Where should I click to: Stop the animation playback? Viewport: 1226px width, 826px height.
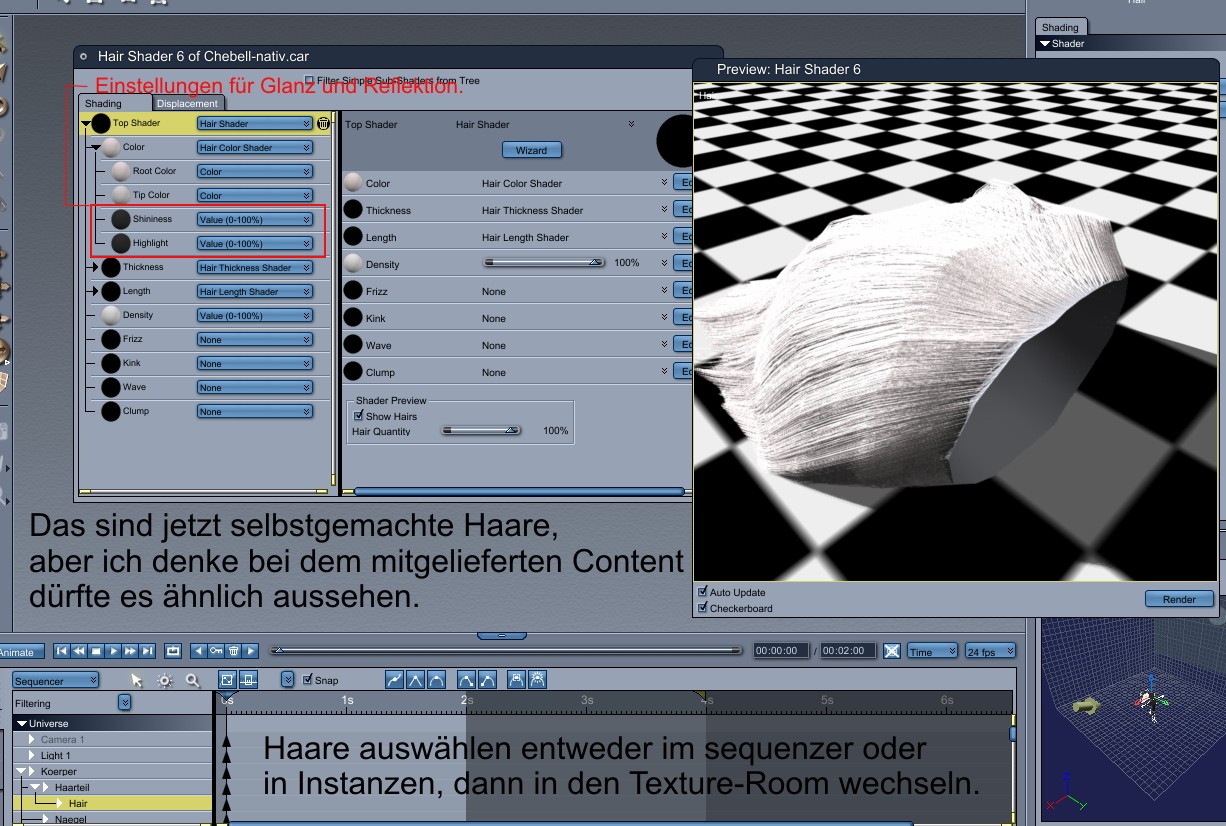click(96, 651)
